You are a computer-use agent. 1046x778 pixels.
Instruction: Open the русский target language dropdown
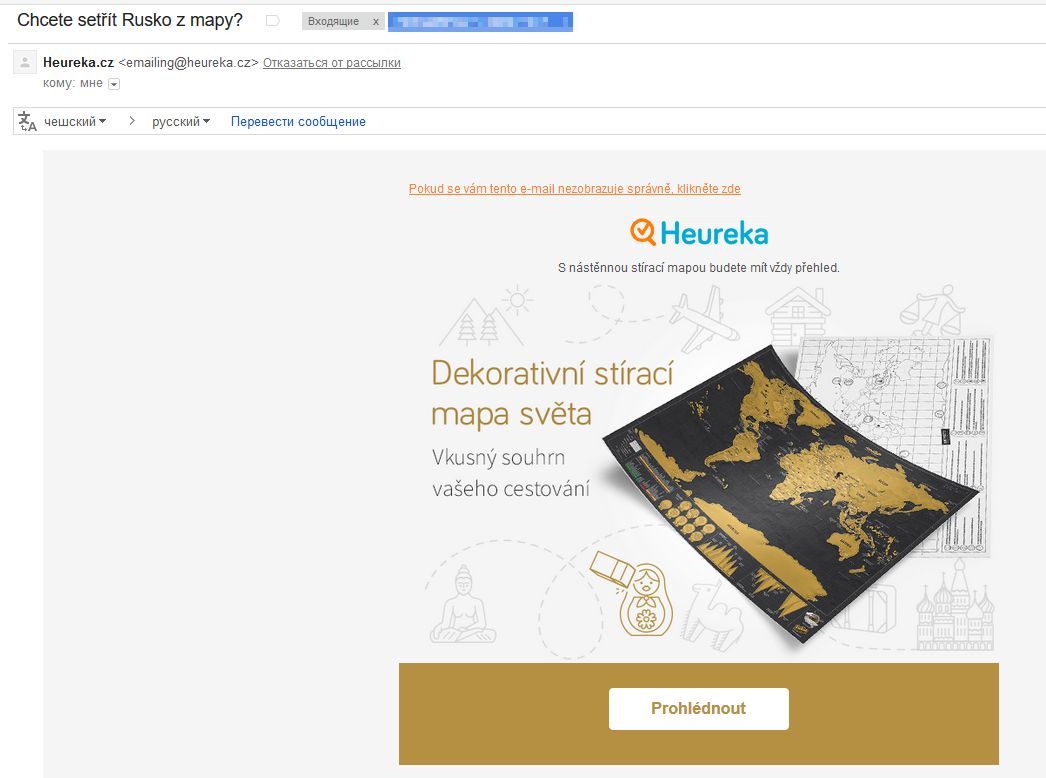pos(181,121)
